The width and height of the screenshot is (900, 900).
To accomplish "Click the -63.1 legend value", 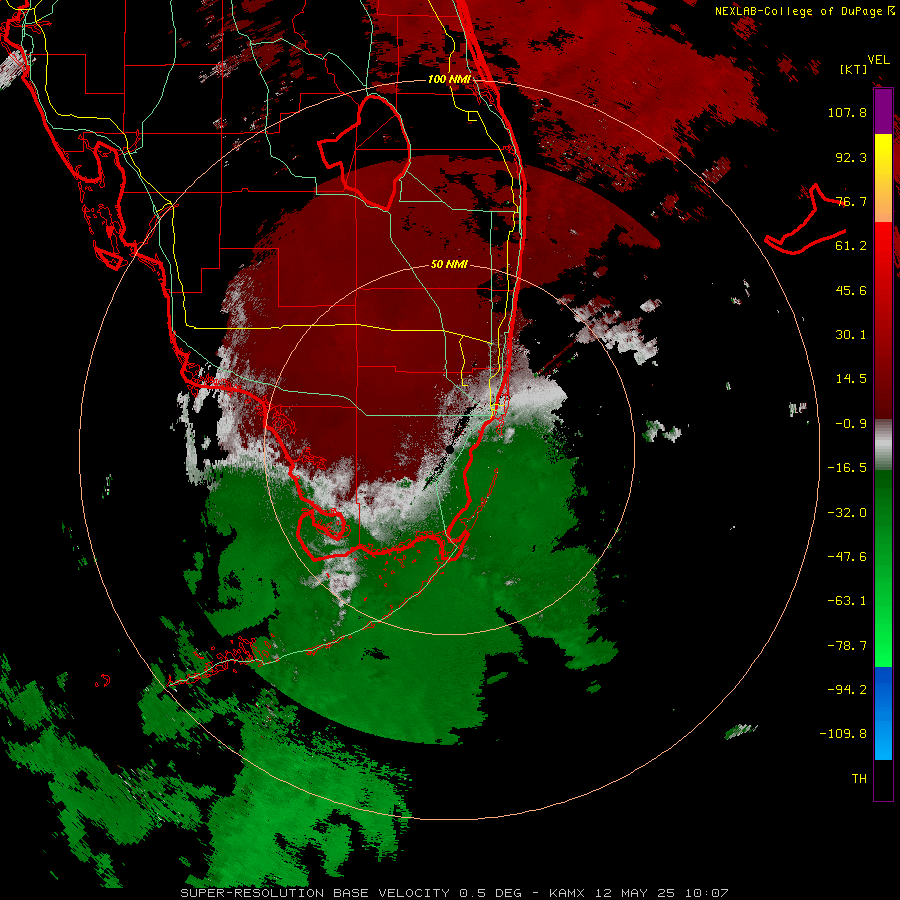I will [847, 601].
